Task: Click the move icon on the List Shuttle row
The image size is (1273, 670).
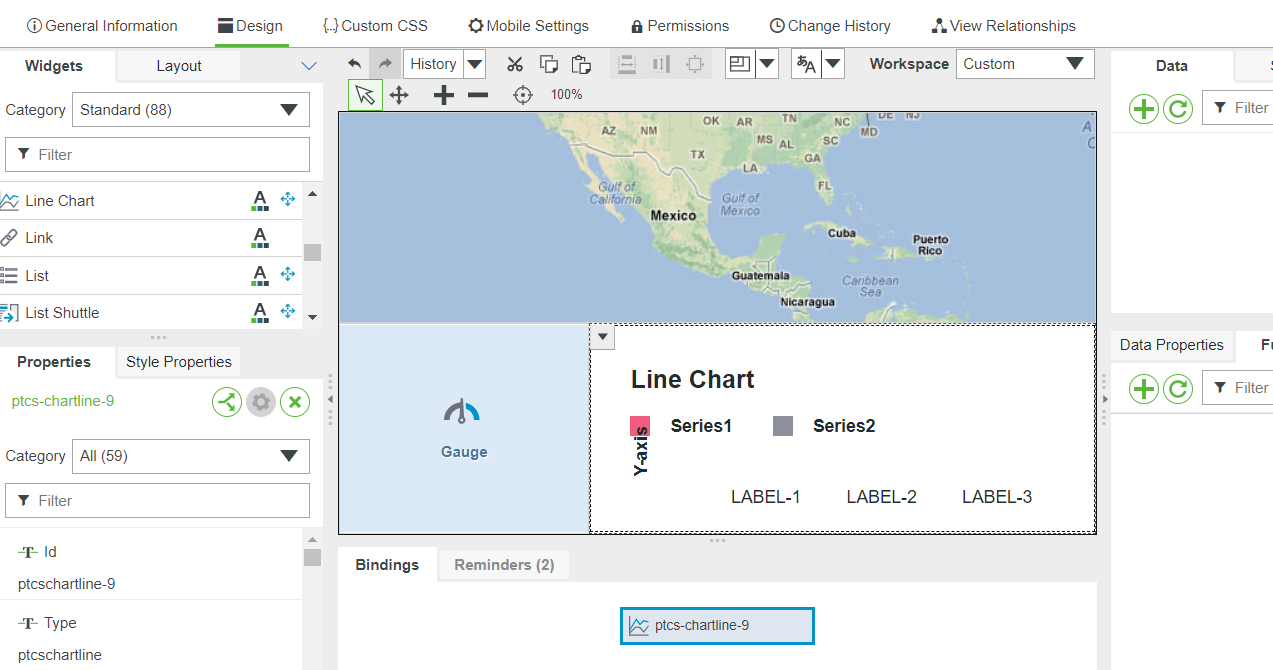Action: click(288, 312)
